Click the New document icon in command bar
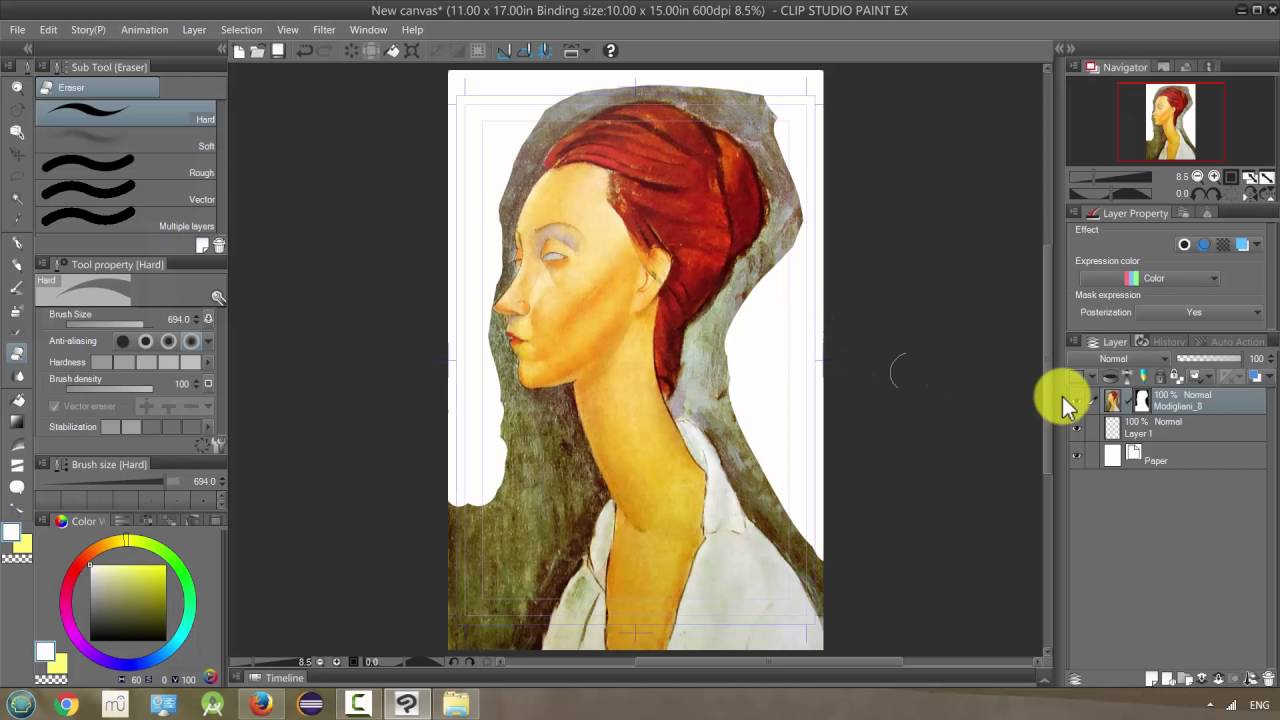 click(x=239, y=51)
